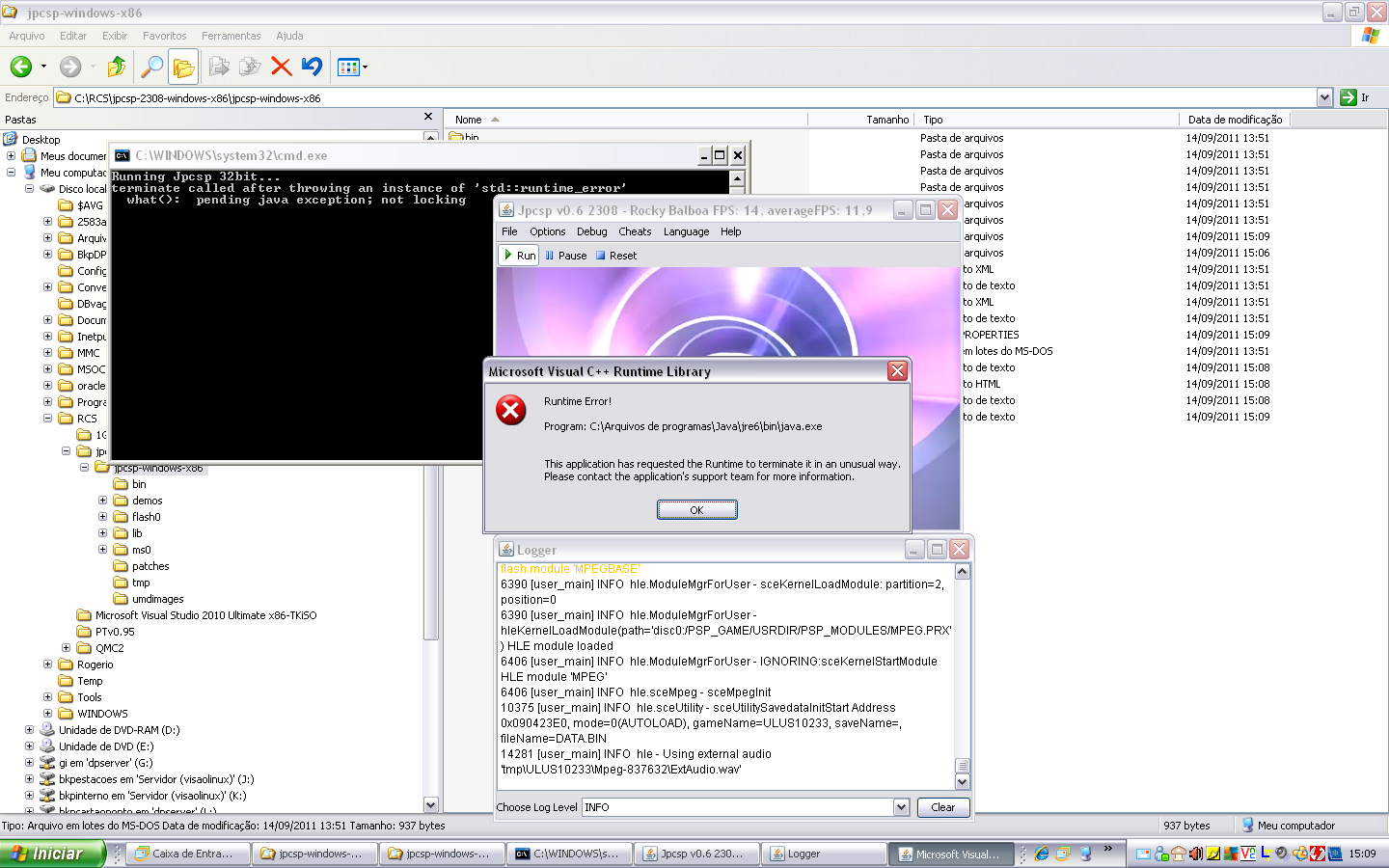Open the Search magnifier tool
1389x868 pixels.
click(x=151, y=67)
